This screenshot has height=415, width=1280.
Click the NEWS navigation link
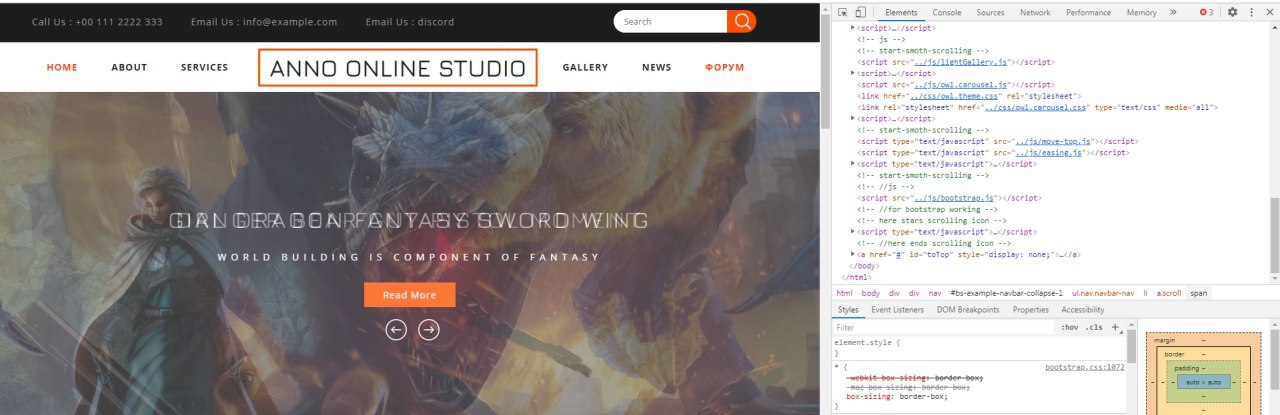pos(656,67)
